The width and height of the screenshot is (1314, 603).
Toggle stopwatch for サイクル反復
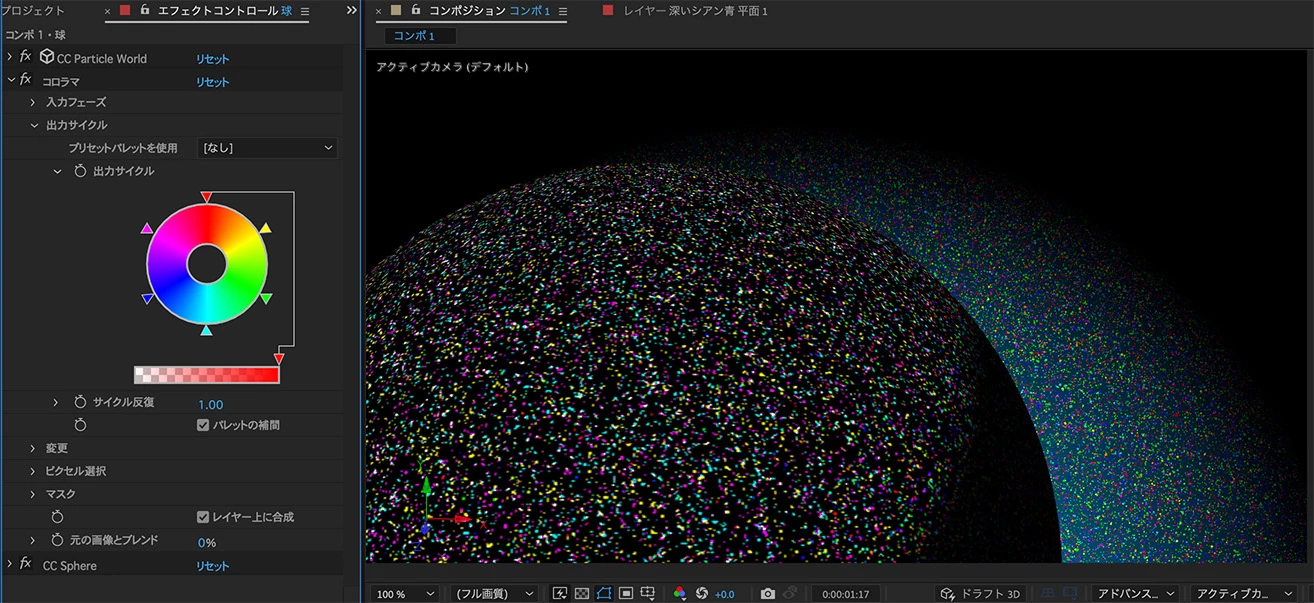click(81, 402)
